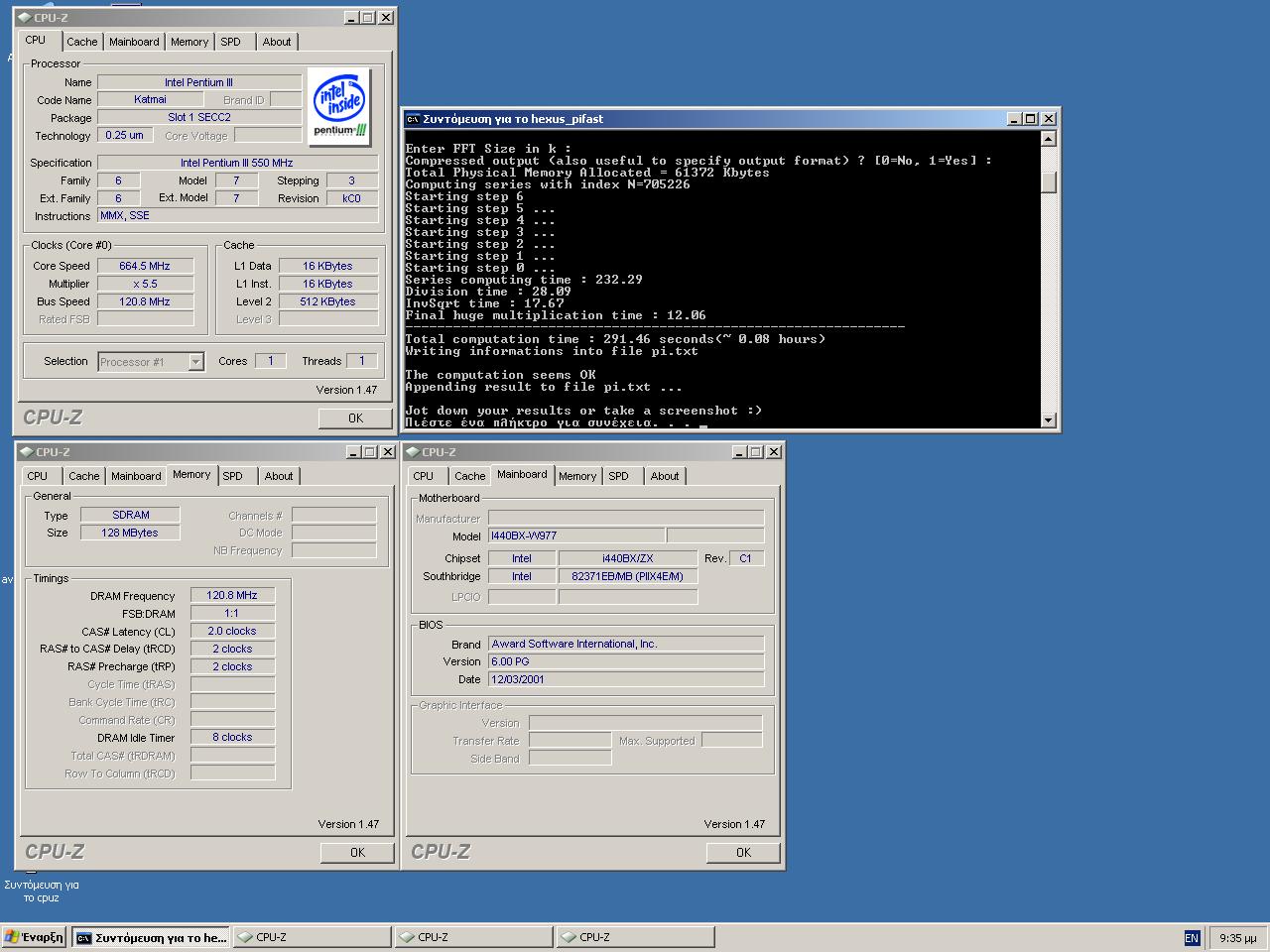Click the 82371EB/MB (PIIX4E/M) southbridge field
The image size is (1270, 952).
[628, 576]
